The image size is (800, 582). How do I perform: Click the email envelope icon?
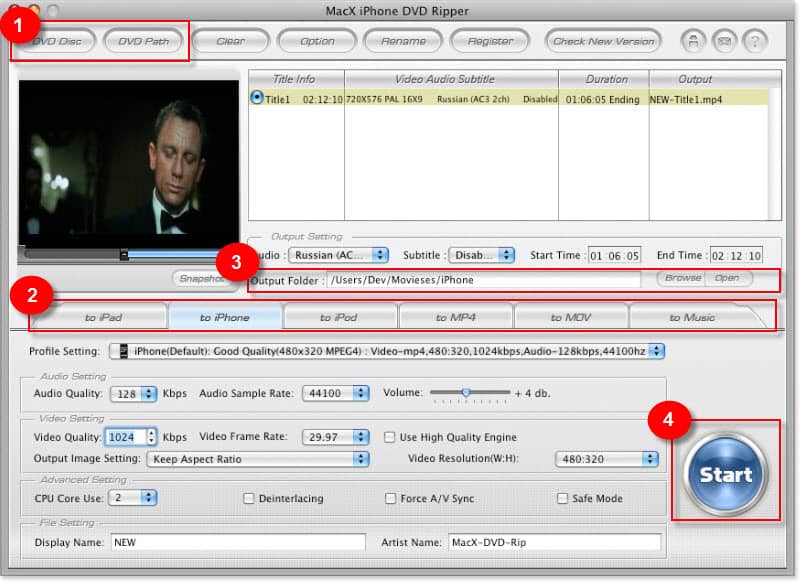(726, 41)
